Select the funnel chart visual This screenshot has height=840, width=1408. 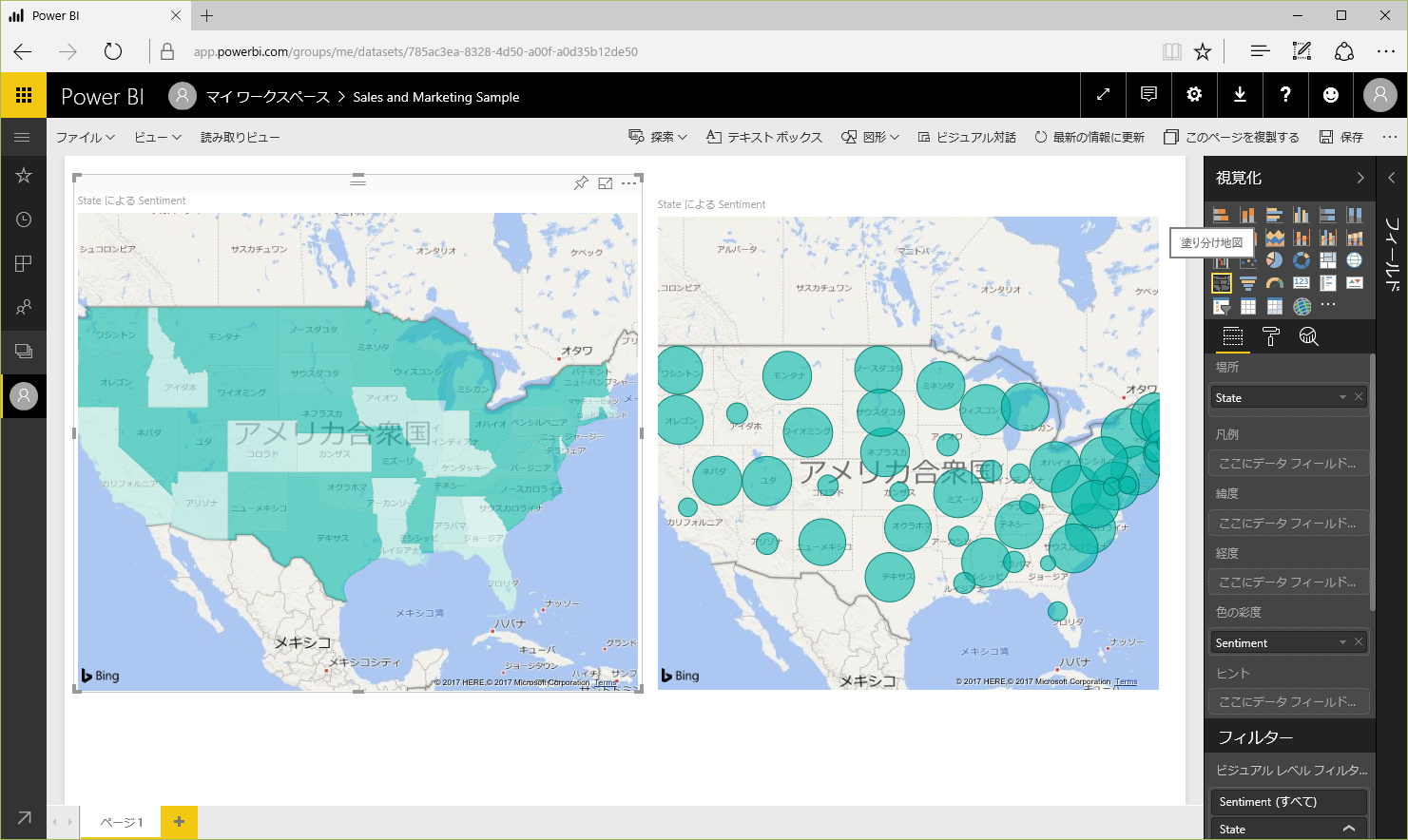coord(1248,283)
